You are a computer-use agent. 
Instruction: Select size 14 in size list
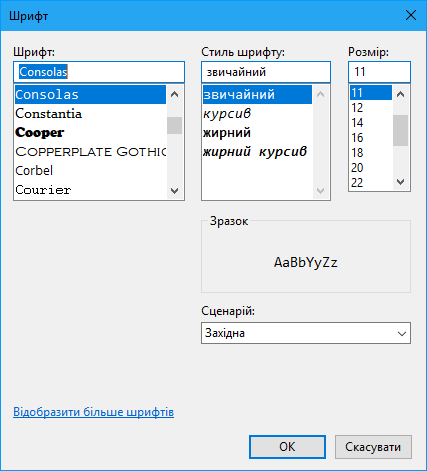[x=371, y=123]
